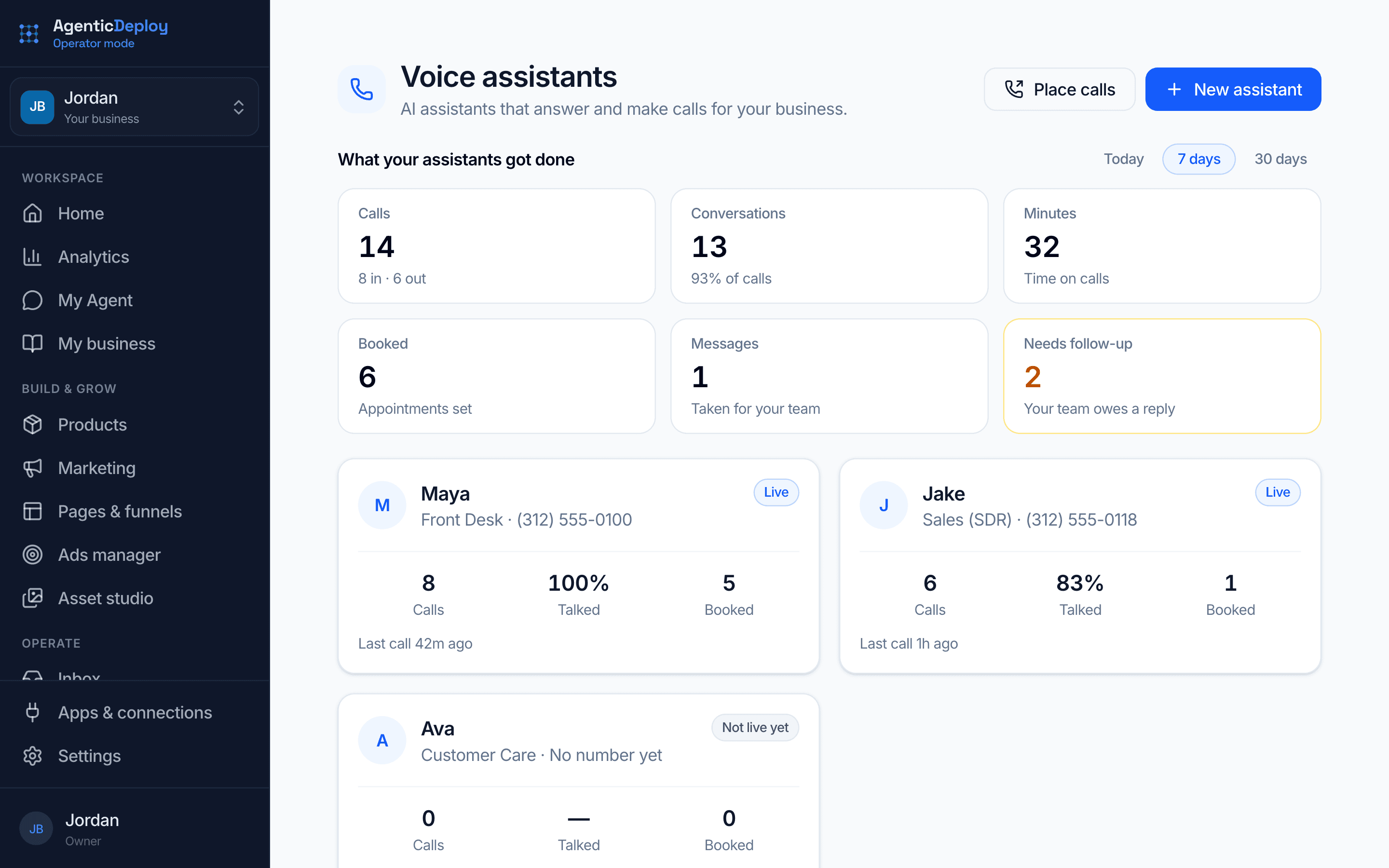Image resolution: width=1389 pixels, height=868 pixels.
Task: Open the Settings gear icon
Action: pos(33,756)
